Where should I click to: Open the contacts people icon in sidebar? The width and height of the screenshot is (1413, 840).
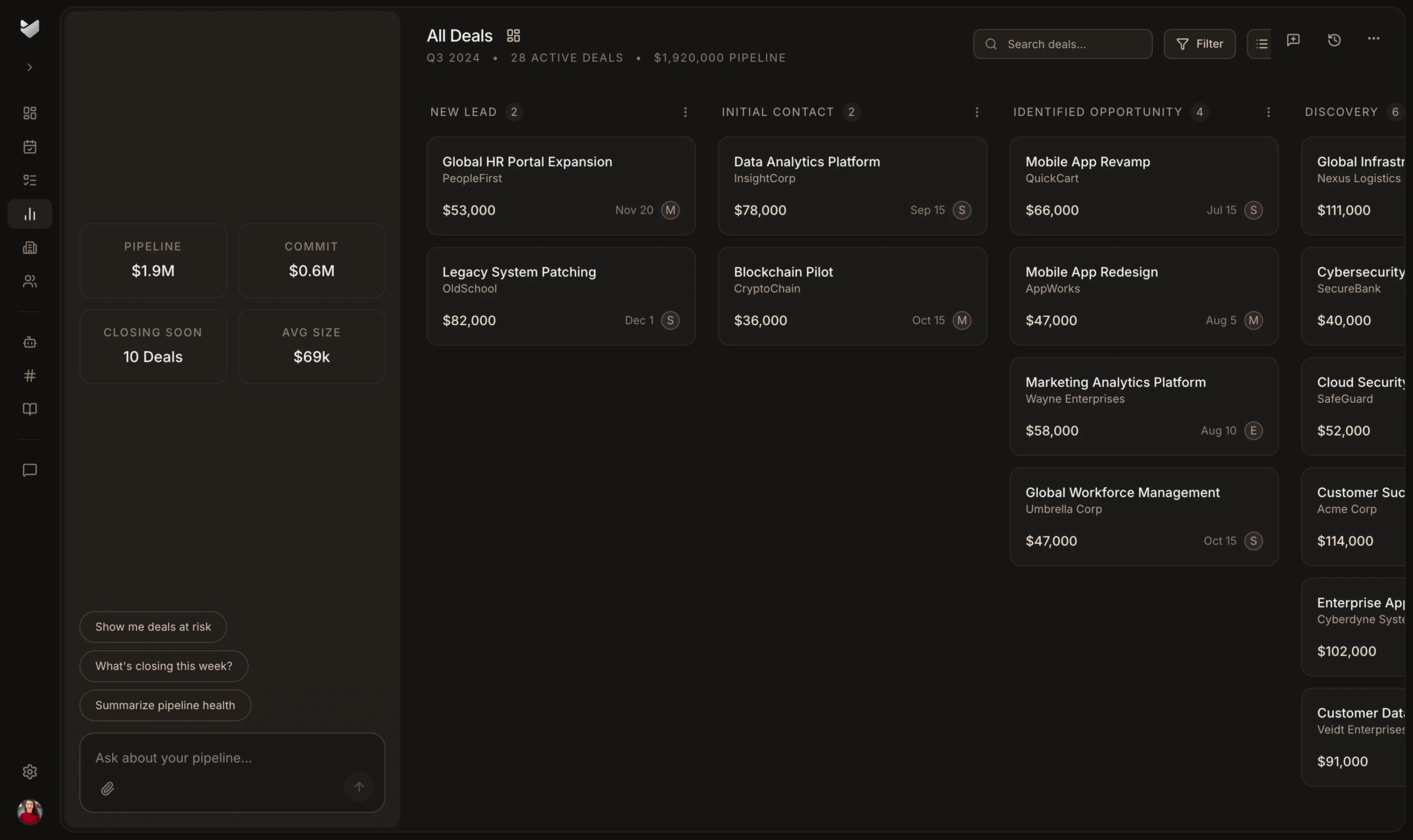[29, 281]
